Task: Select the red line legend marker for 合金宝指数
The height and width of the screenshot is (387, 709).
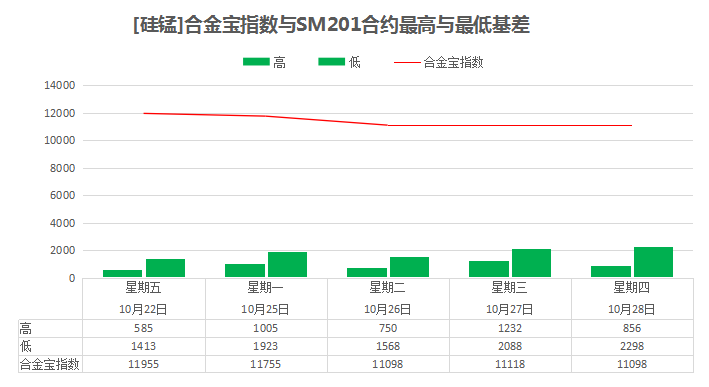Action: tap(407, 62)
